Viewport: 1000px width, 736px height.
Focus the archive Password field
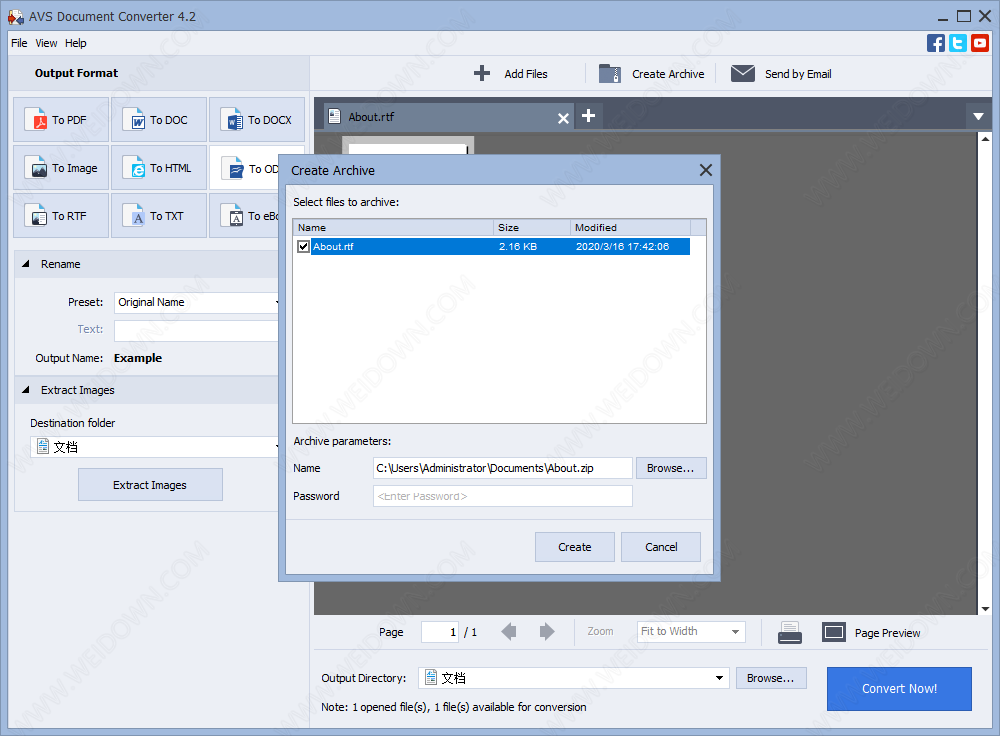pos(503,496)
